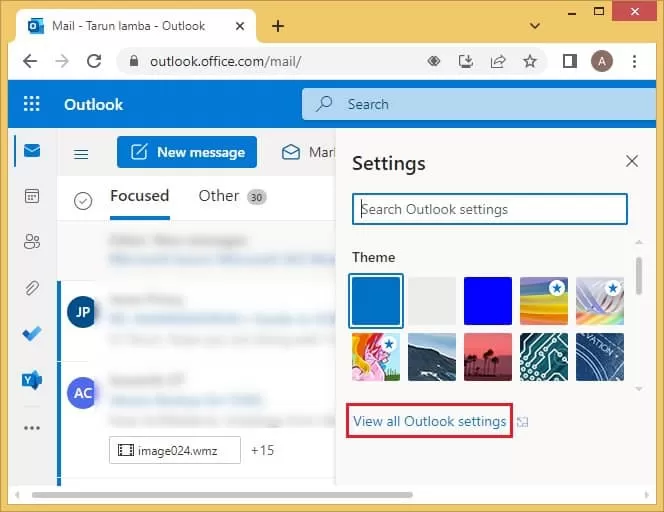The width and height of the screenshot is (664, 512).
Task: Select the light gray theme swatch
Action: point(432,301)
